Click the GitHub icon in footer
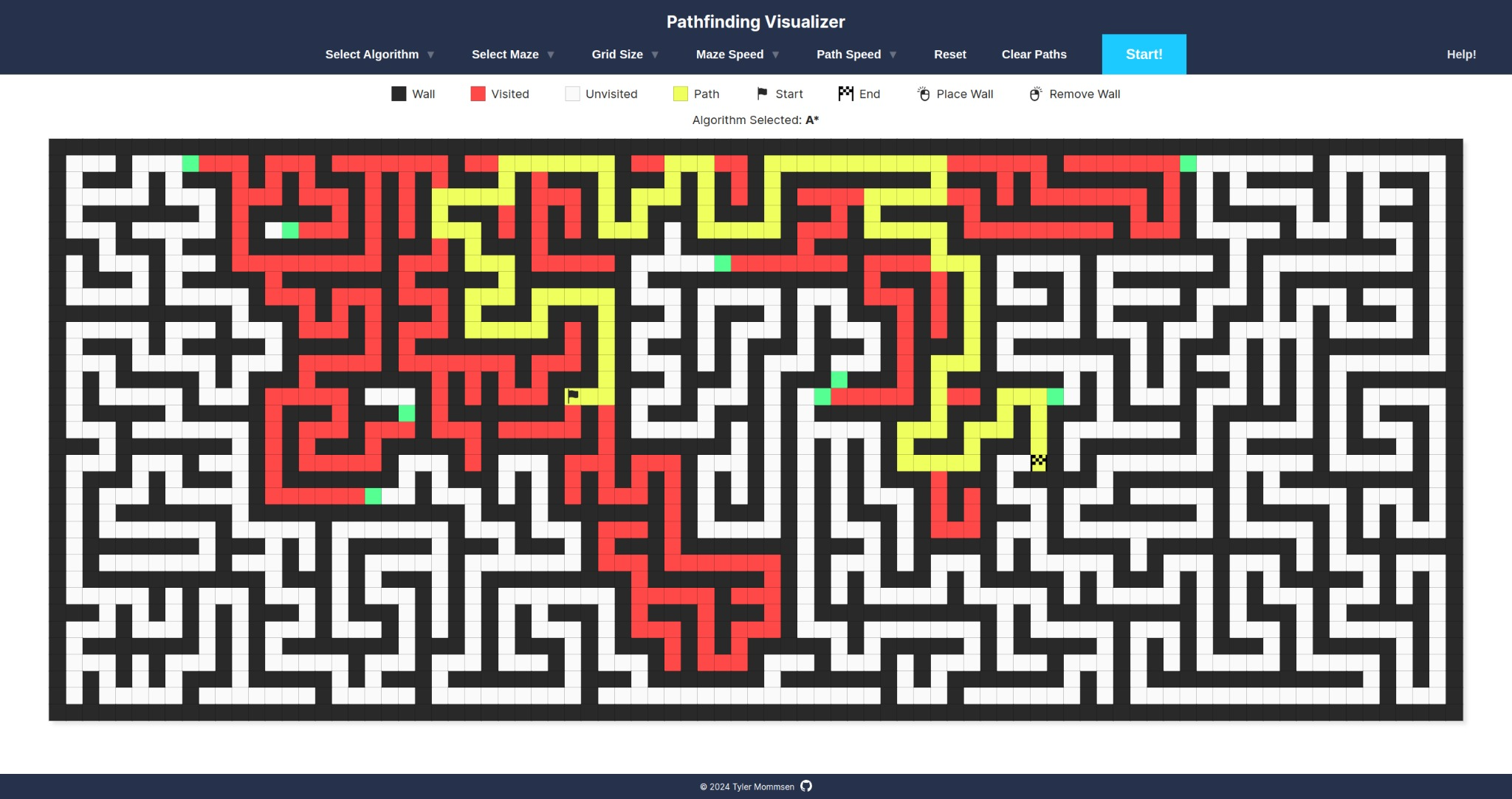The image size is (1512, 799). click(x=806, y=786)
